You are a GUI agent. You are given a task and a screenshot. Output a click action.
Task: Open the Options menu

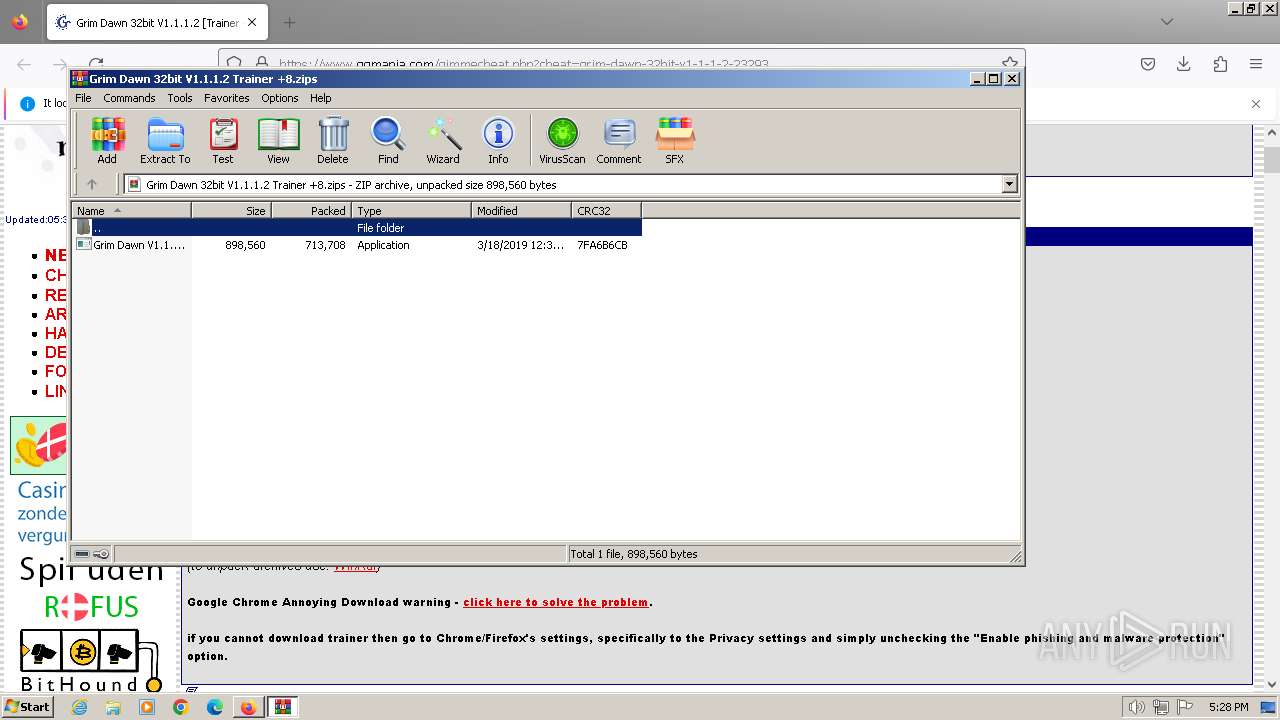(x=280, y=98)
